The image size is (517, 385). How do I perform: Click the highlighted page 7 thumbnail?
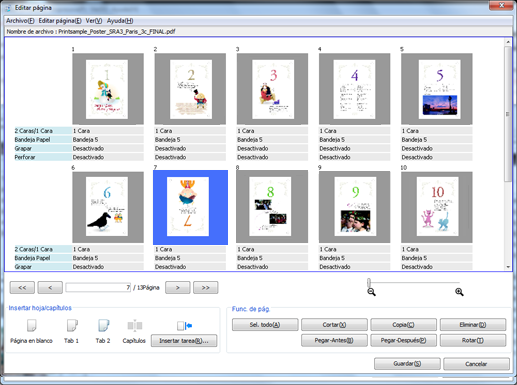pyautogui.click(x=190, y=207)
